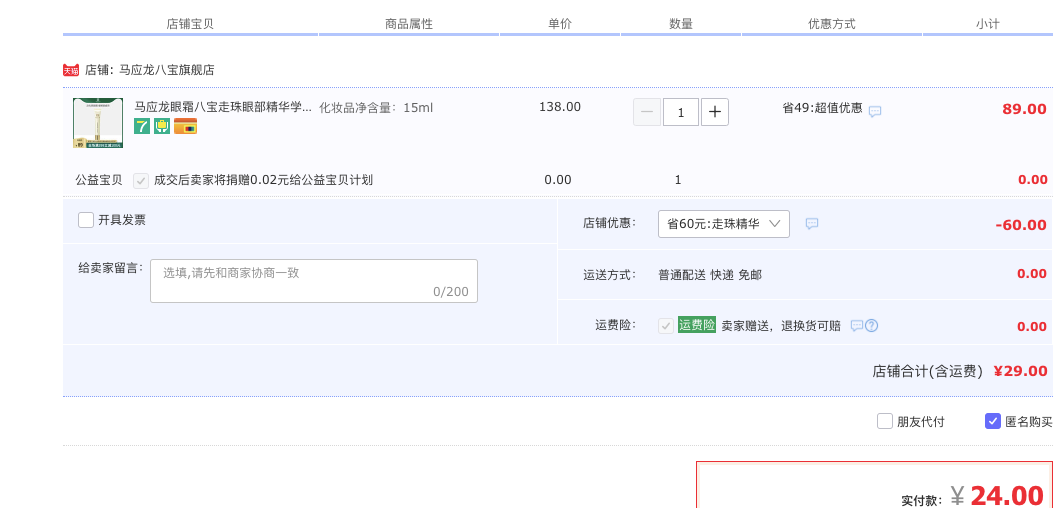1053x508 pixels.
Task: Click the 成交后卖家将捐赠0.02元 donation text
Action: point(263,180)
